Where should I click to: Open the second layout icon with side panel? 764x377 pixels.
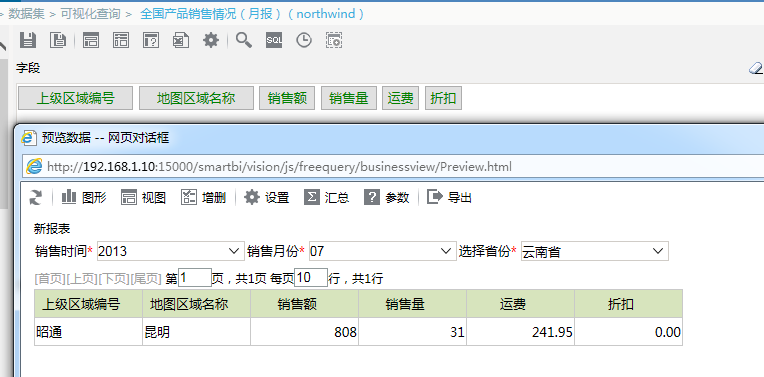[121, 40]
